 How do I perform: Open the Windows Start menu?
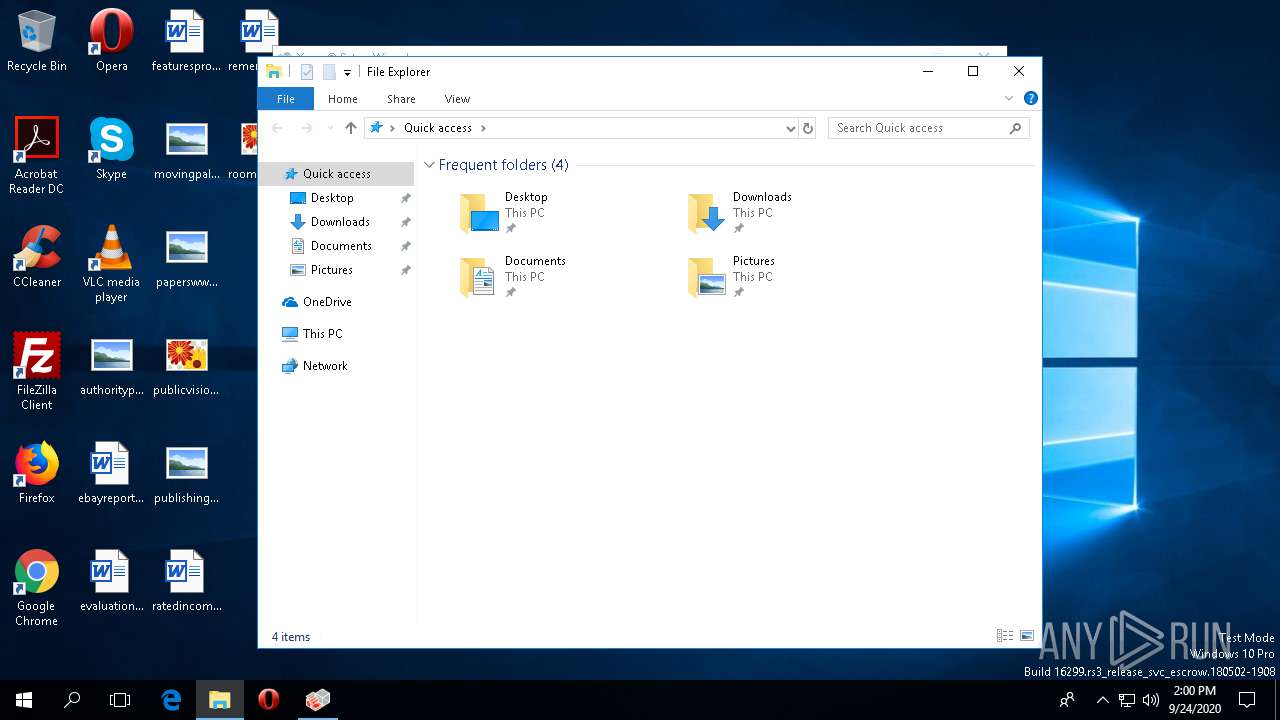[x=24, y=700]
